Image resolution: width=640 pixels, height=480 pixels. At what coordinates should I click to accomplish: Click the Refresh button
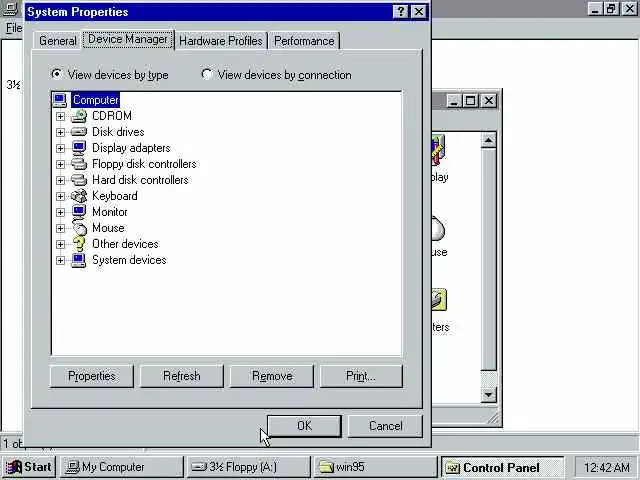tap(182, 376)
